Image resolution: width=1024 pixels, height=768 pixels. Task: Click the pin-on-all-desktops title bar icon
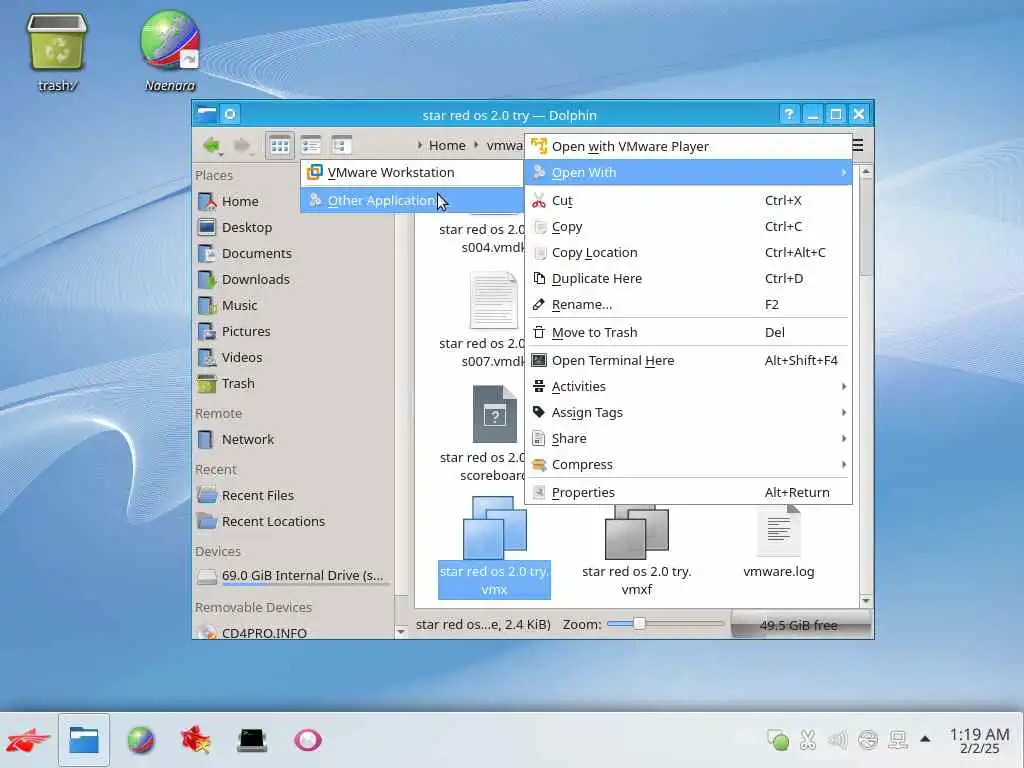click(230, 114)
